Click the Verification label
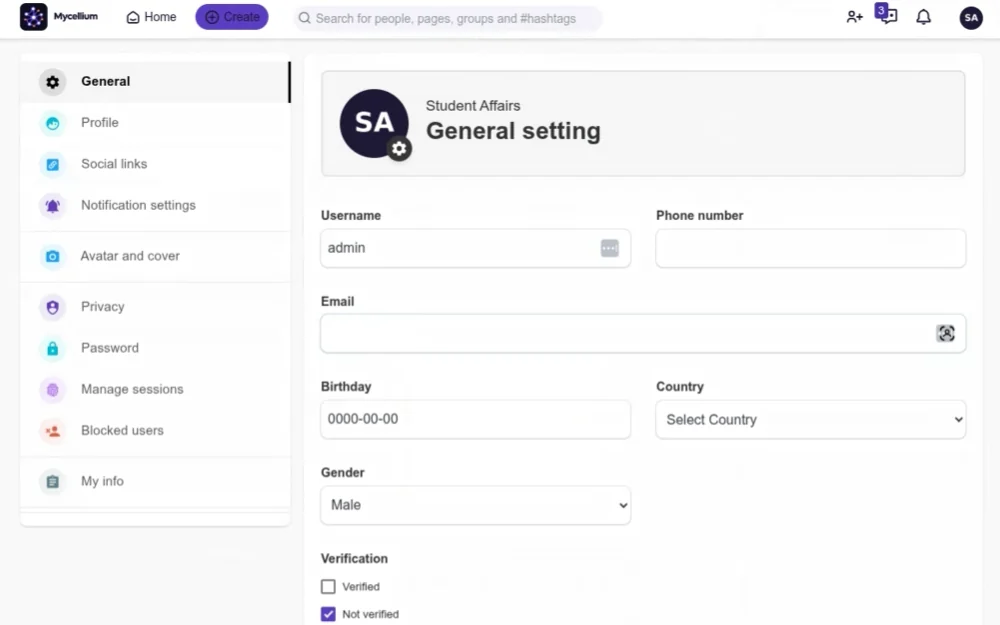 (354, 559)
